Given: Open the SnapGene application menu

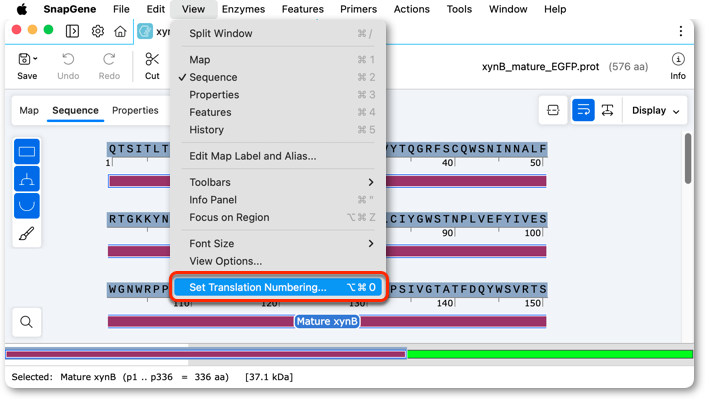Looking at the screenshot, I should point(70,9).
